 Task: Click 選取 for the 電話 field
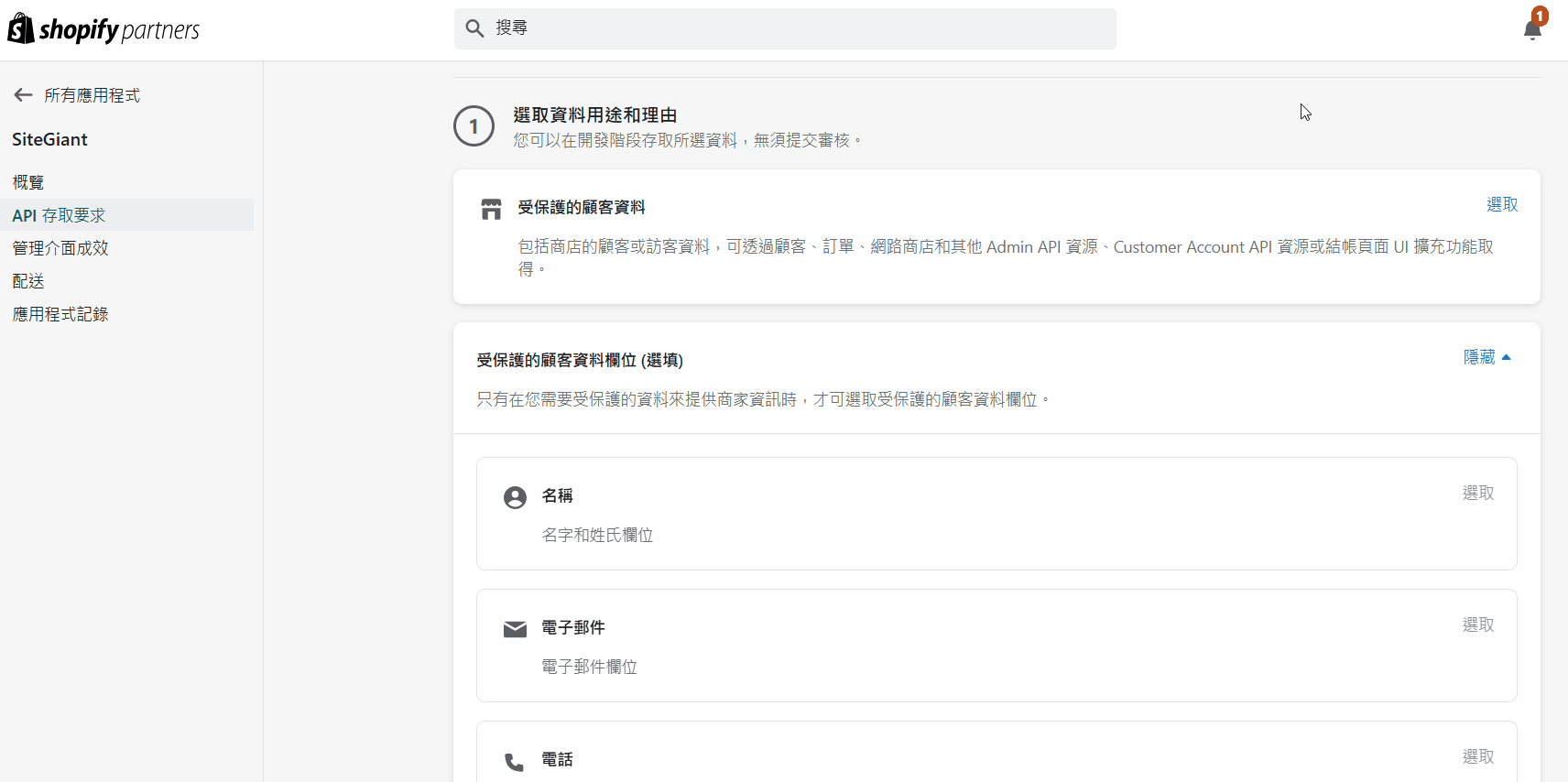[1477, 757]
